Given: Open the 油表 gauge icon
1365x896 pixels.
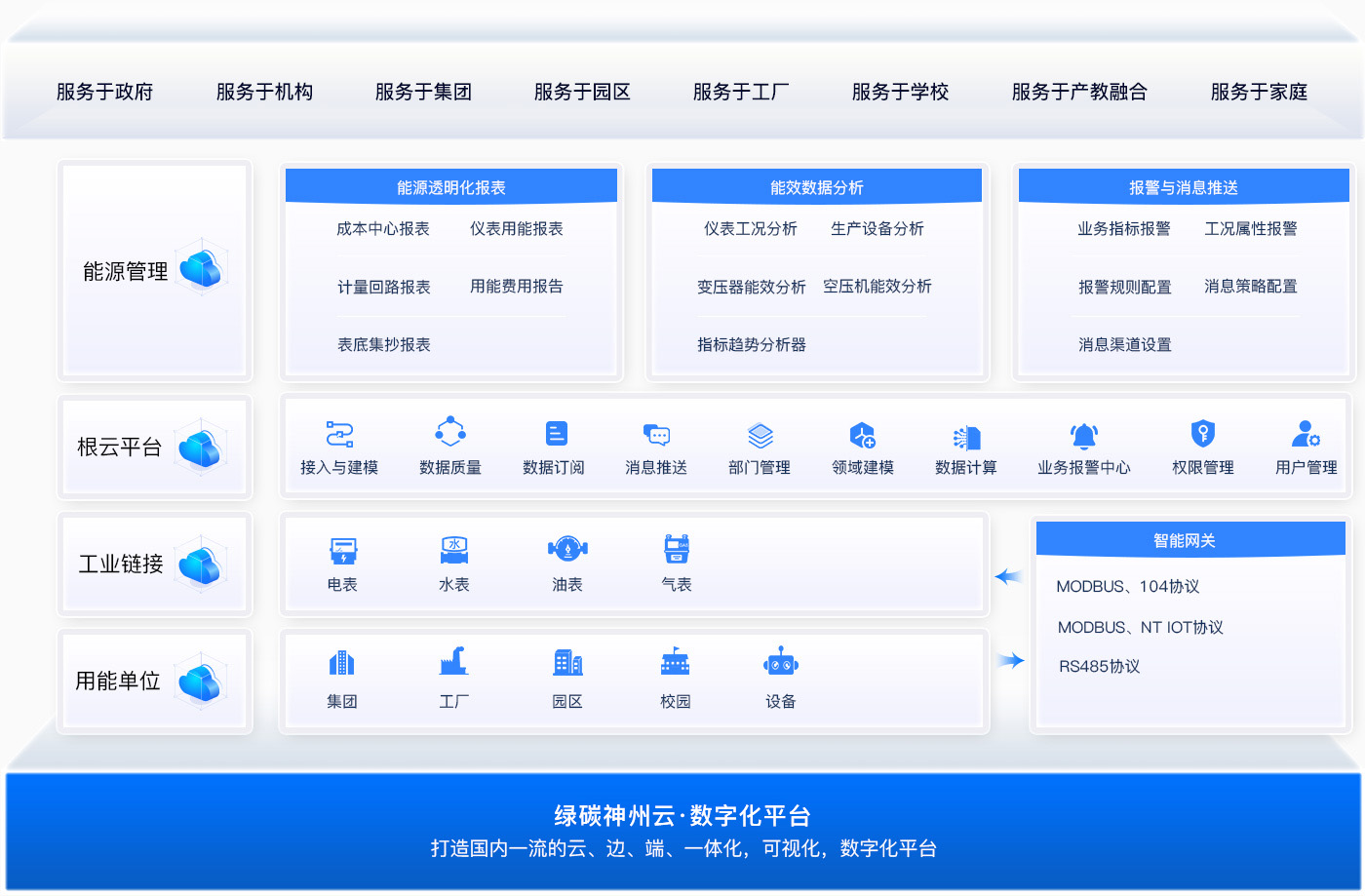Looking at the screenshot, I should [x=567, y=549].
